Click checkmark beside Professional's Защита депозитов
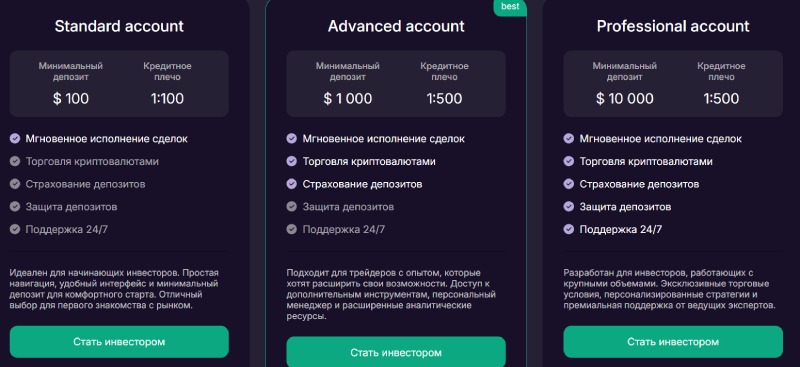800x367 pixels. point(568,207)
